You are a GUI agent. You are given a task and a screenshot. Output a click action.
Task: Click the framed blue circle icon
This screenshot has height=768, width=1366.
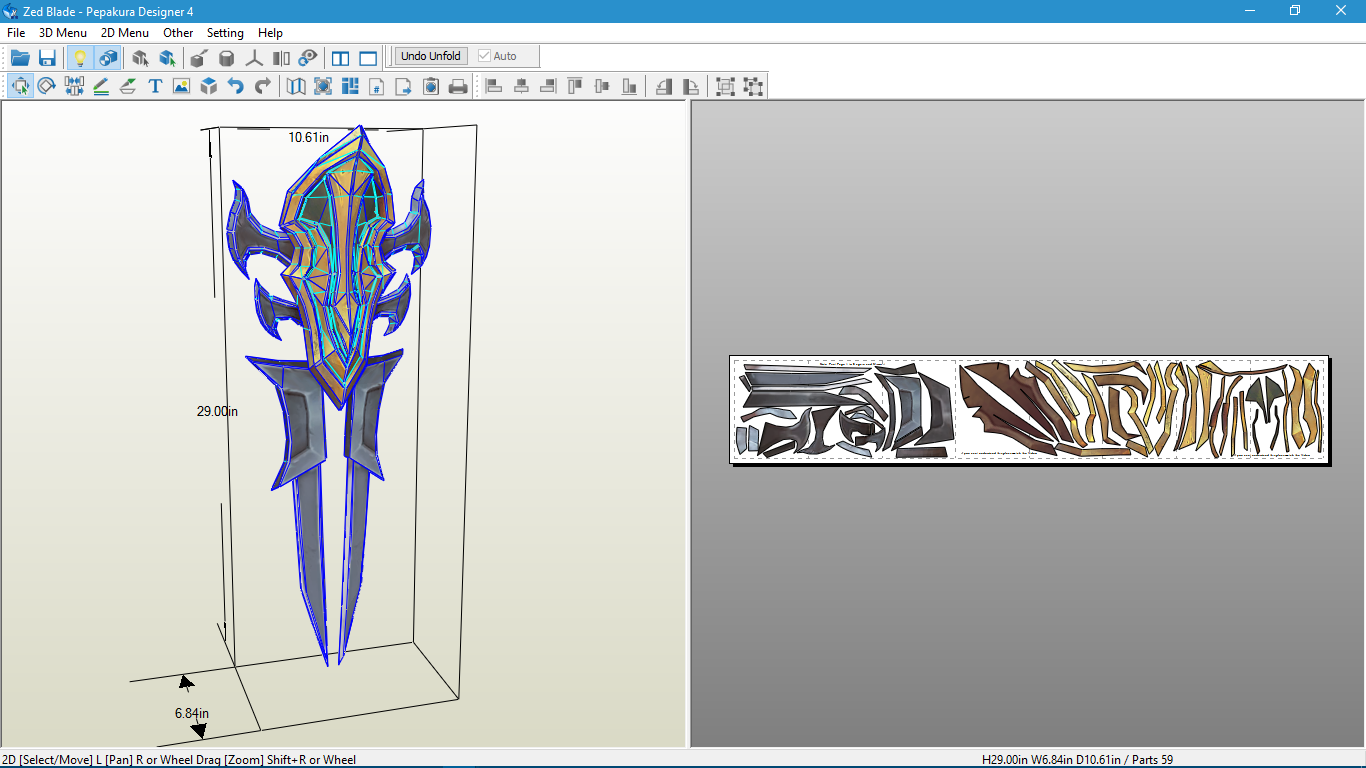coord(323,86)
